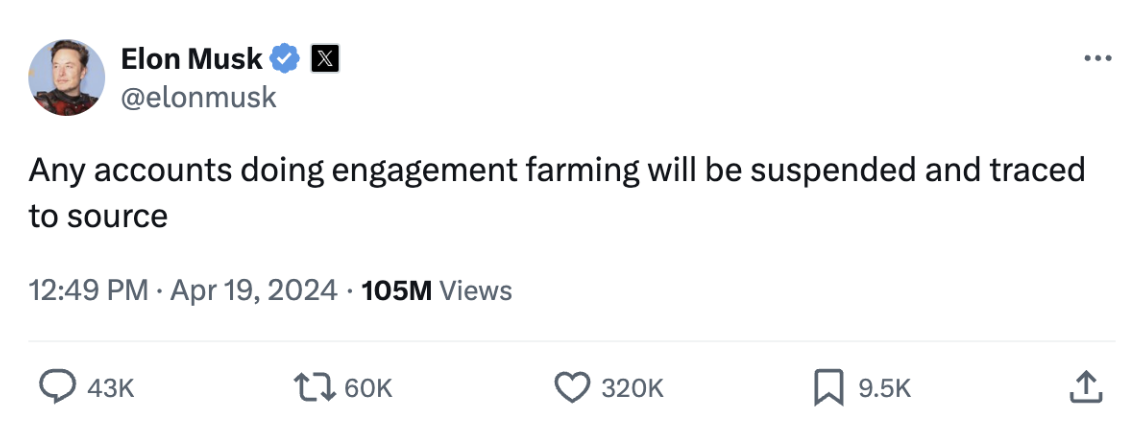
Task: Click the blue verified checkmark badge
Action: [286, 59]
